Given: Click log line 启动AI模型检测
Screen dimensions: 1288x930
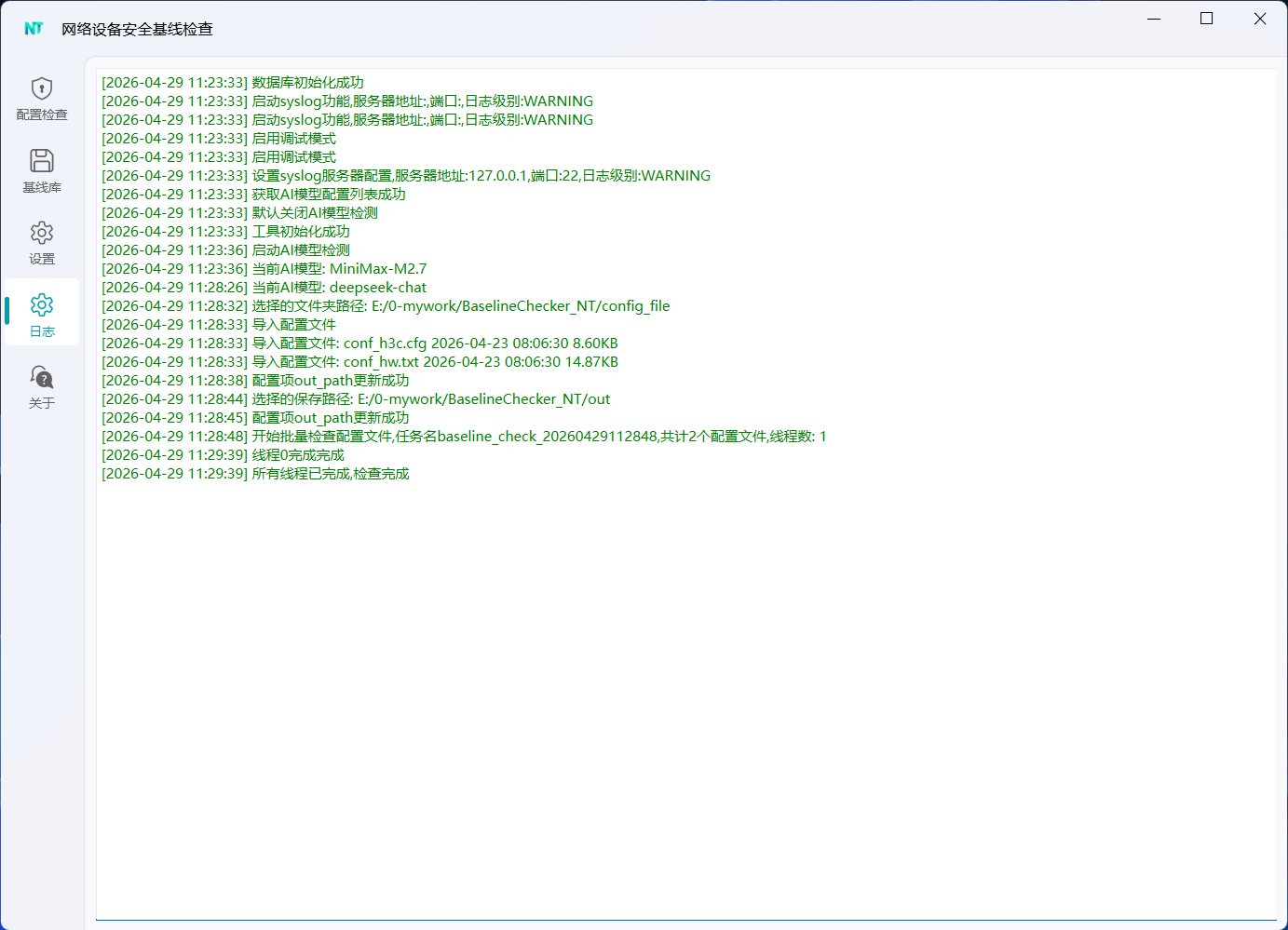Looking at the screenshot, I should click(x=225, y=250).
